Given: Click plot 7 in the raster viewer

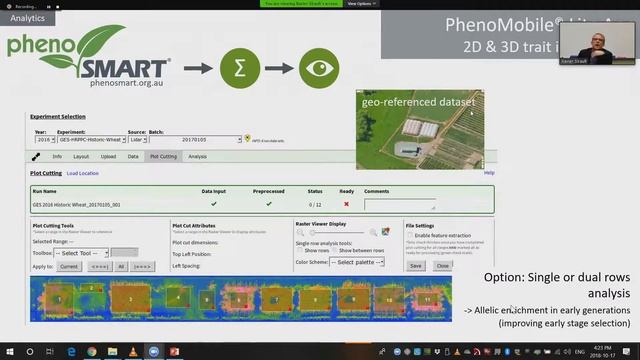Looking at the screenshot, I should (276, 300).
